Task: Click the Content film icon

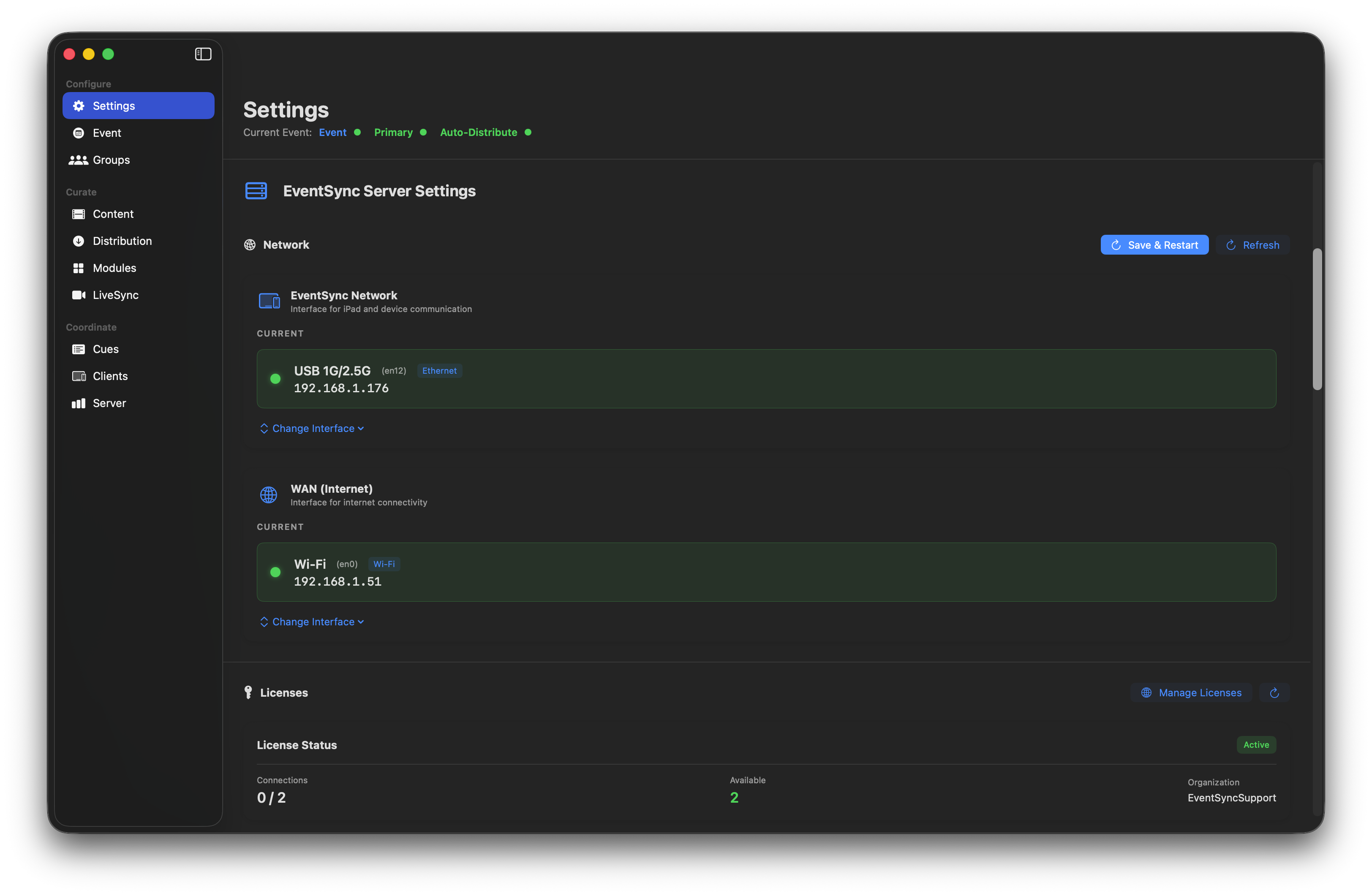Action: tap(79, 214)
